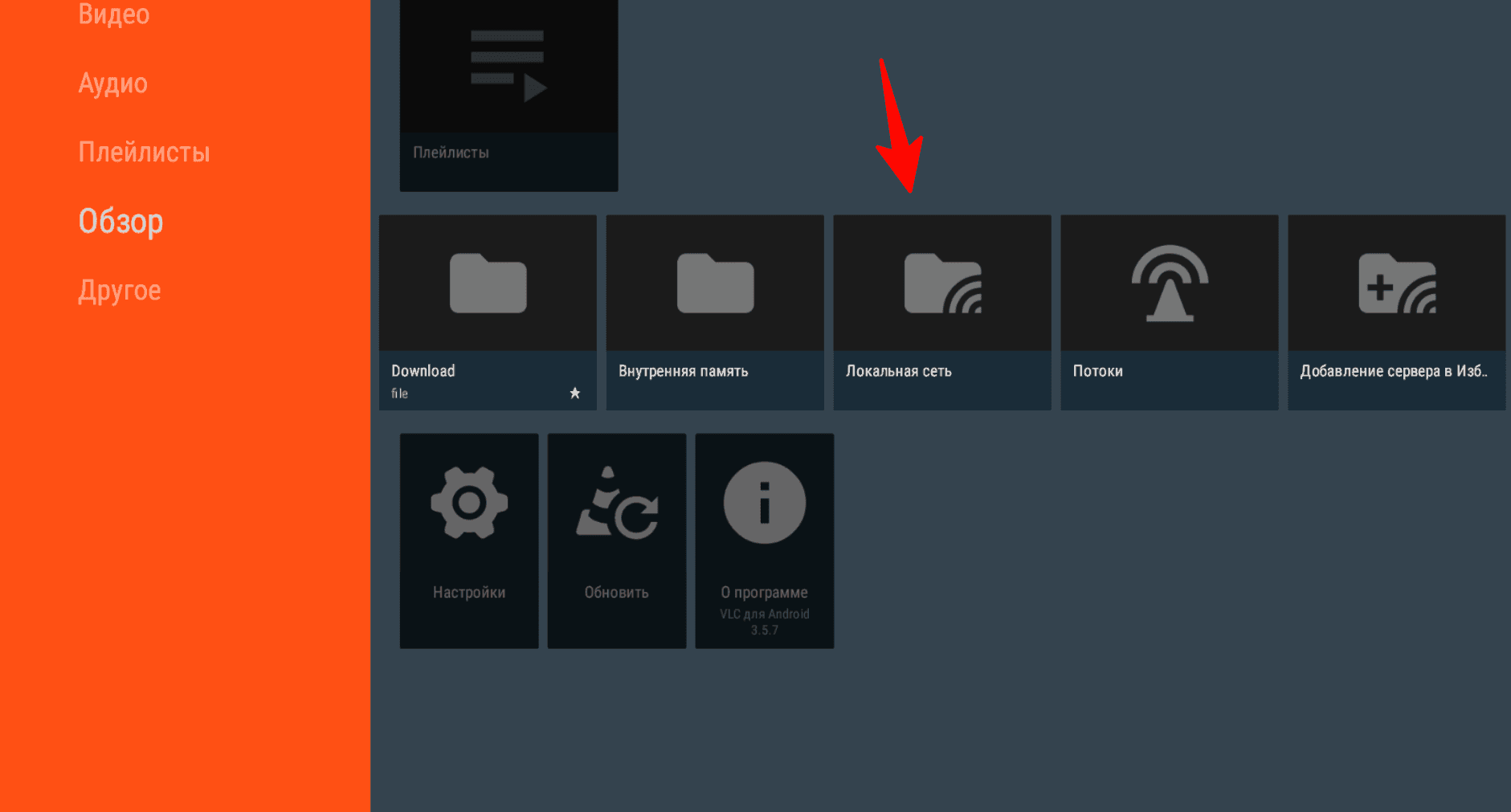
Task: Select Обзор in the sidebar
Action: click(x=120, y=221)
